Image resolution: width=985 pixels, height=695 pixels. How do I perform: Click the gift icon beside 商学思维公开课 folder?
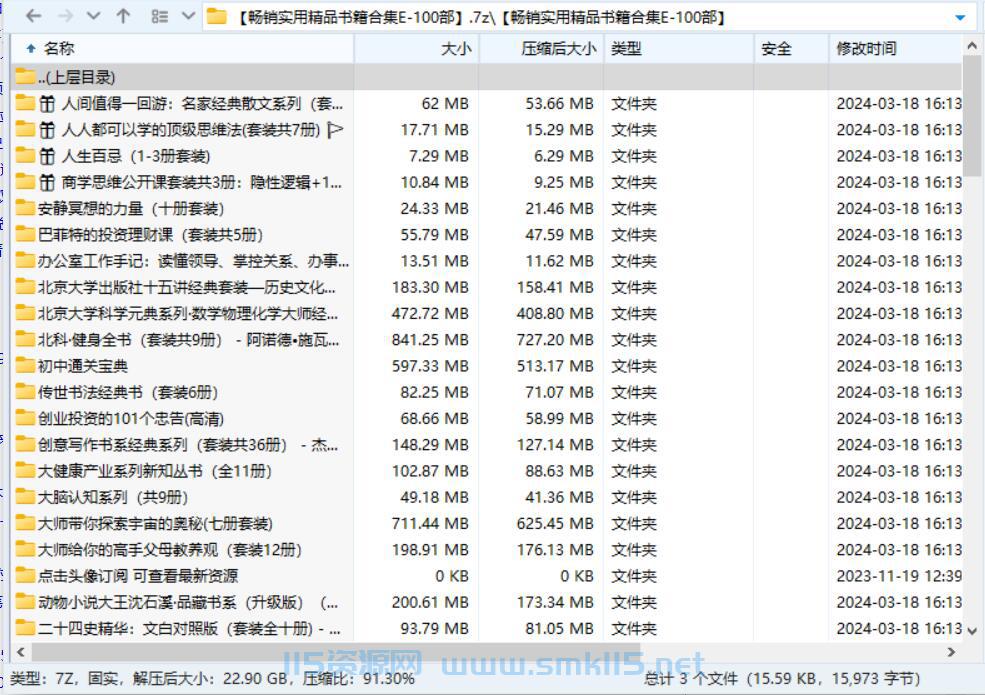tap(47, 181)
